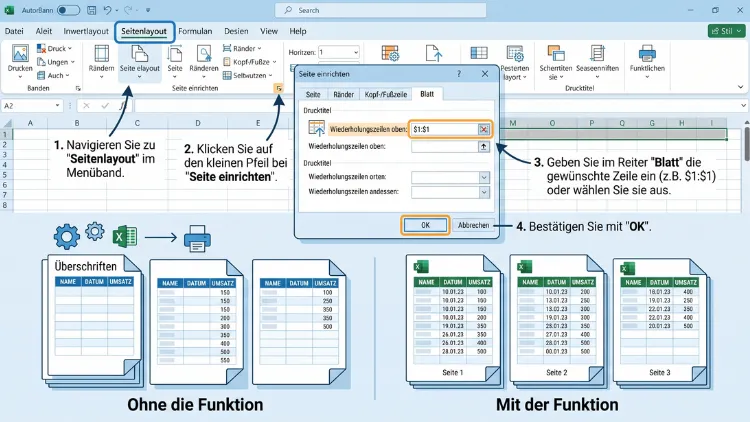This screenshot has width=750, height=422.
Task: Click the Seite einrichten dialog launcher arrow
Action: click(278, 88)
